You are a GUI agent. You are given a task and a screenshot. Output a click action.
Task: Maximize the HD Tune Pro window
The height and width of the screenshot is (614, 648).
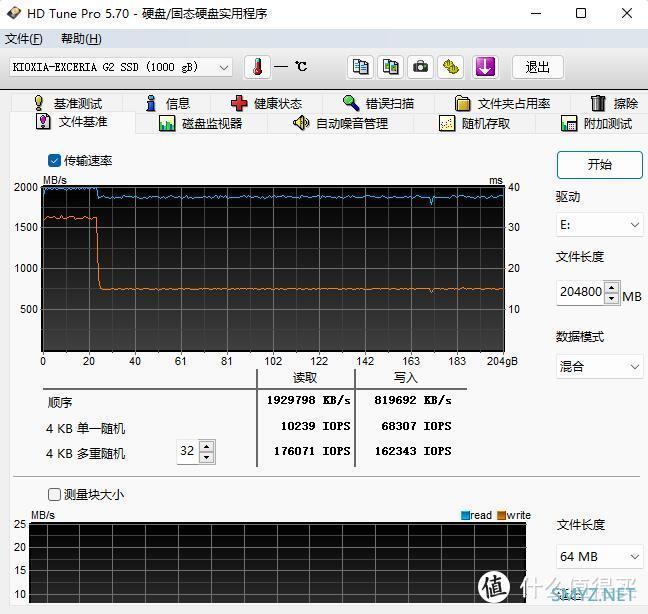[x=581, y=13]
